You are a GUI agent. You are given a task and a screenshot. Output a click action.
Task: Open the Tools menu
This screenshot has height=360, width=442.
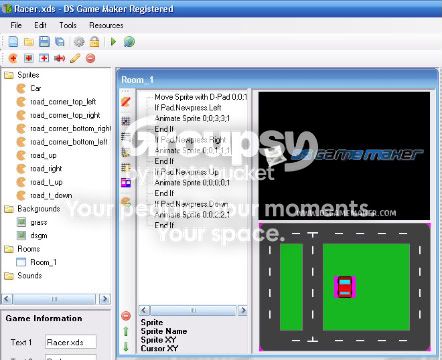[68, 25]
